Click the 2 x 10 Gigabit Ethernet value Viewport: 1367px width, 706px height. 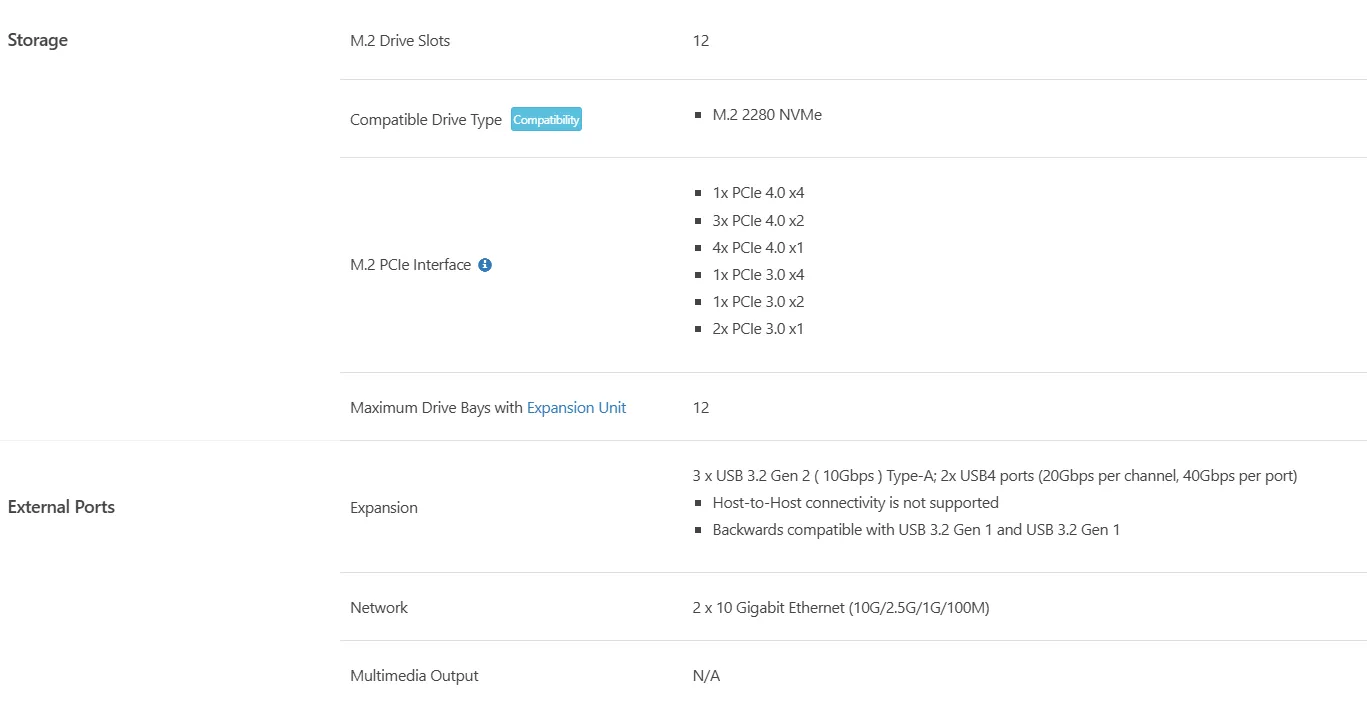[x=841, y=607]
